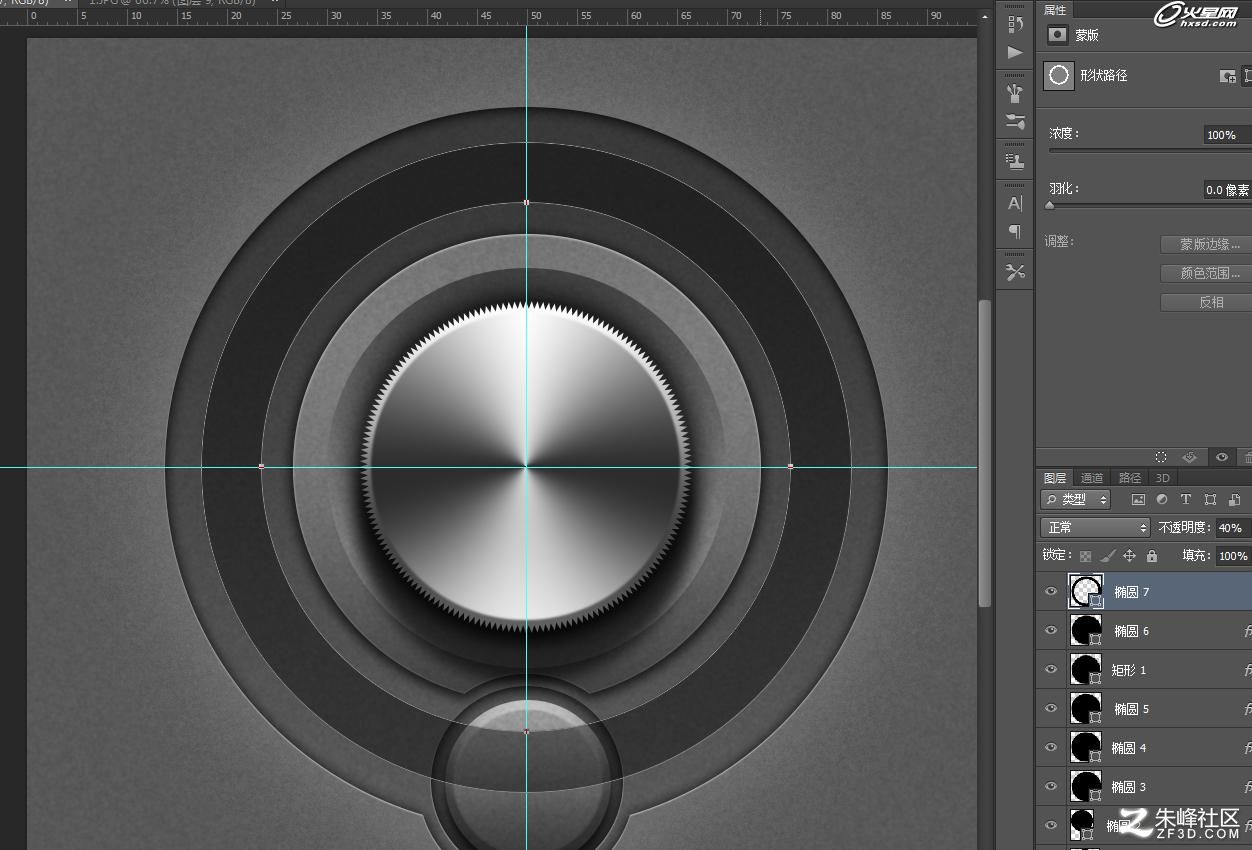Expand effects on the 矩形 1 layer
Image resolution: width=1252 pixels, height=850 pixels.
pos(1247,670)
